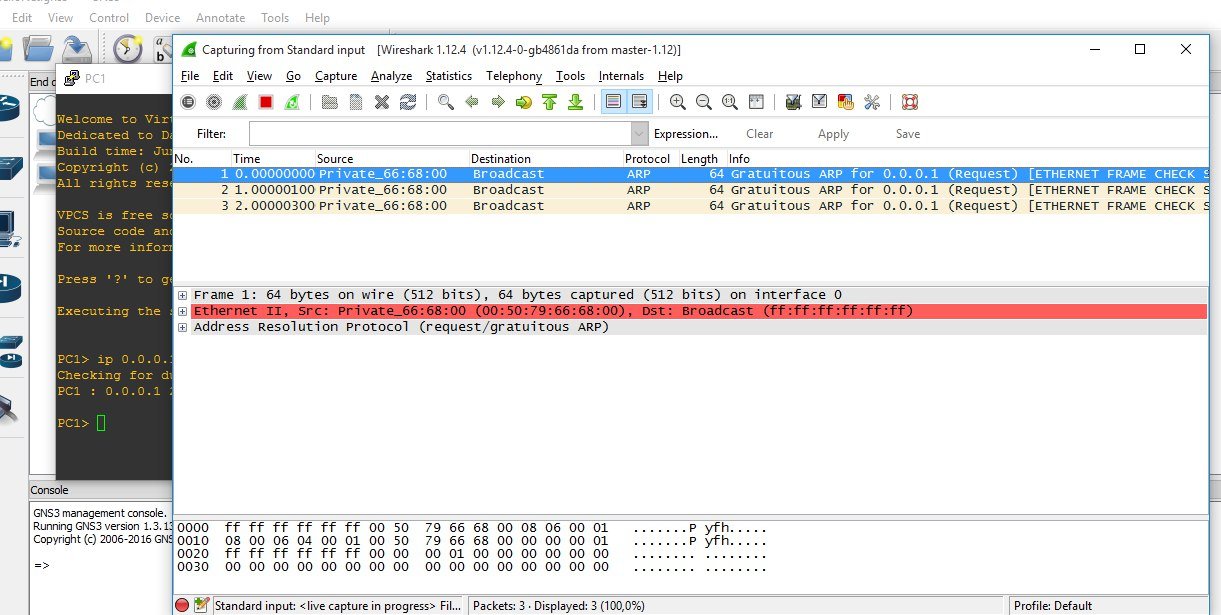Select packet 1 at time 0.00000000
Image resolution: width=1221 pixels, height=615 pixels.
(x=690, y=174)
